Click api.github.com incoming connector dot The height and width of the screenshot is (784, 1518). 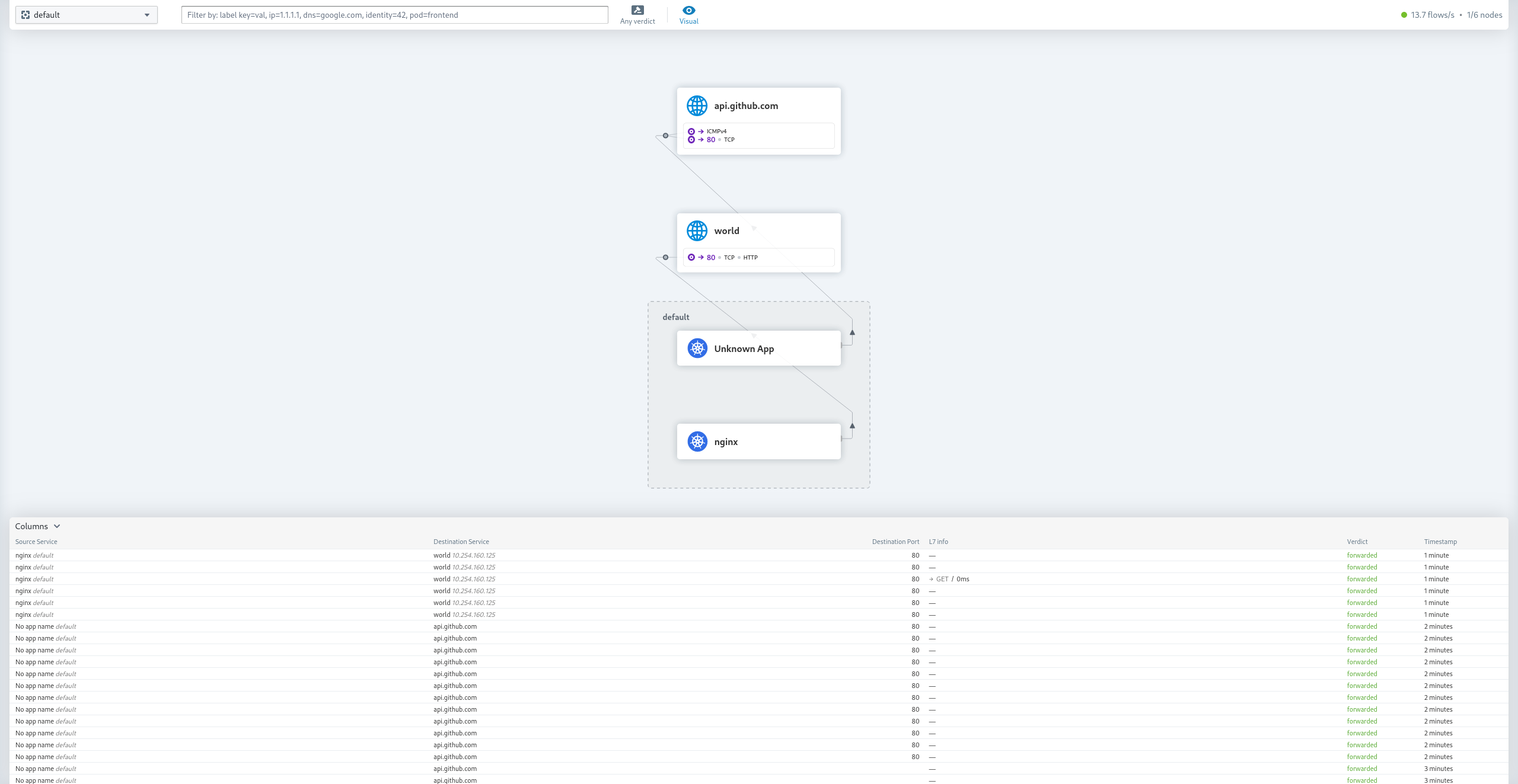(x=665, y=136)
